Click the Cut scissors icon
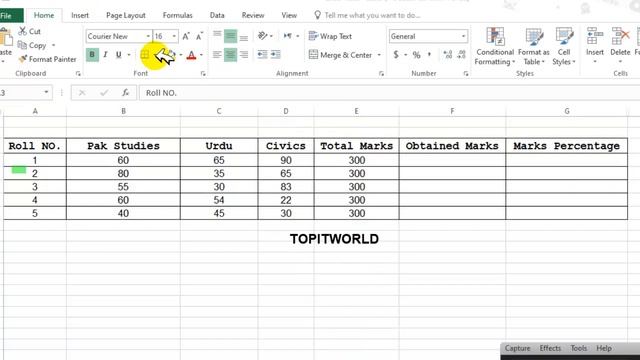 pos(22,31)
